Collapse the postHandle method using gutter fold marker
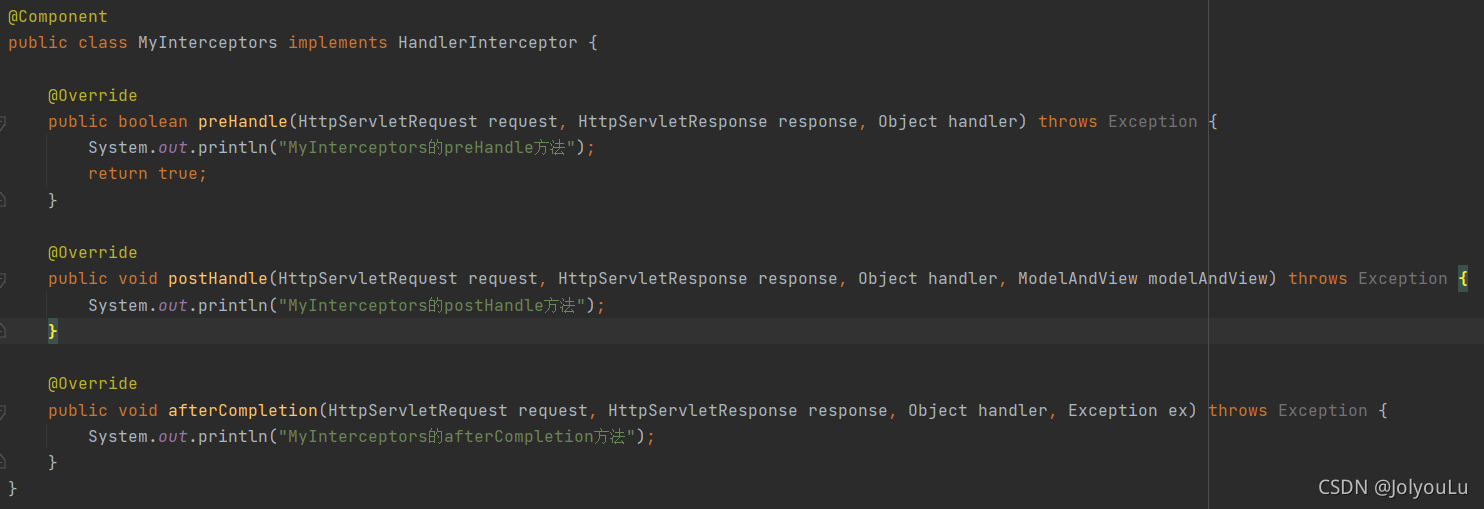 [x=3, y=279]
